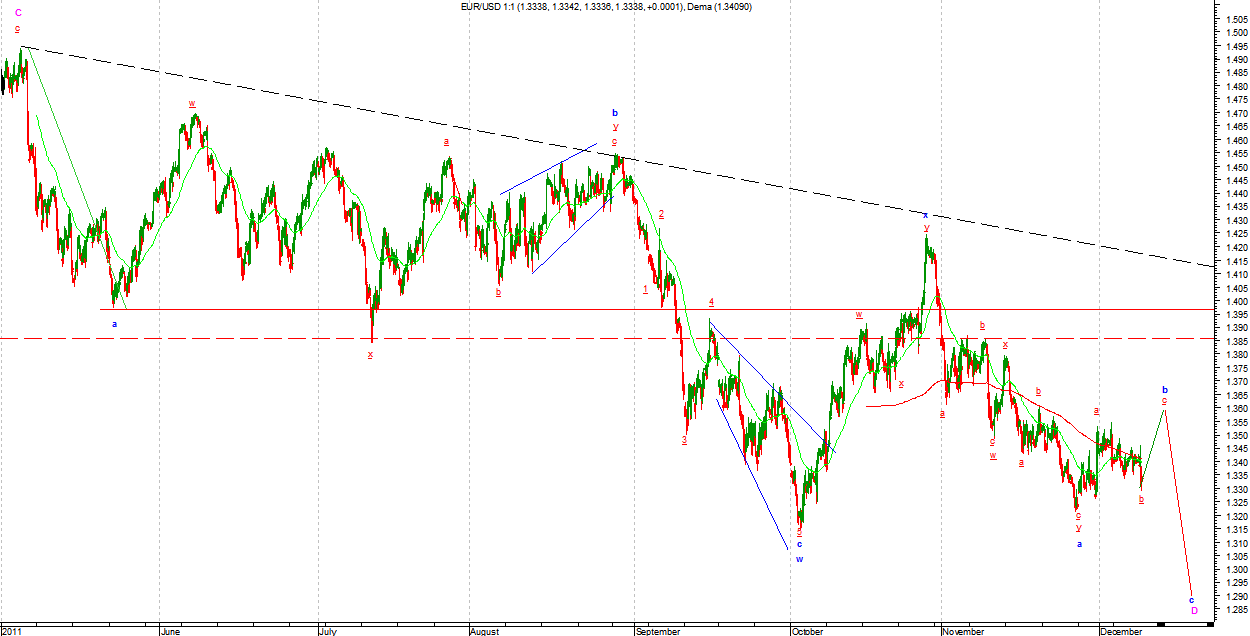
Task: Click the red dashed horizontal support line
Action: click(500, 339)
